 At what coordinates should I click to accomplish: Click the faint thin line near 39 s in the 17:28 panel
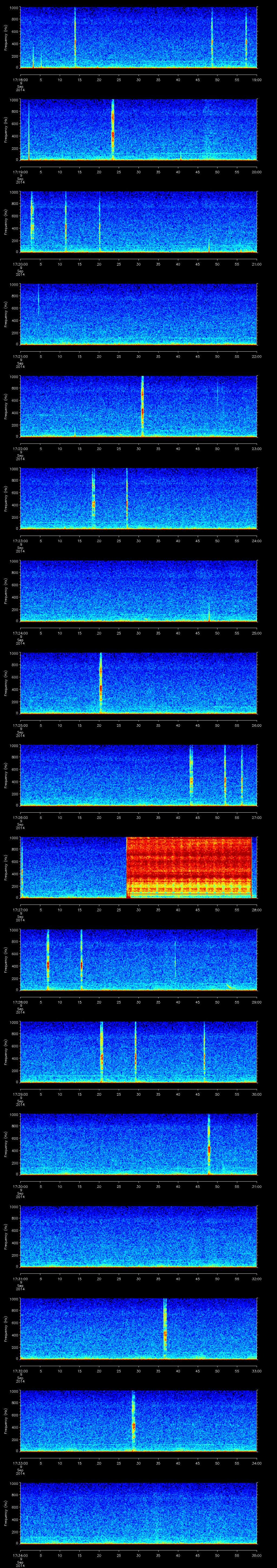tap(175, 959)
